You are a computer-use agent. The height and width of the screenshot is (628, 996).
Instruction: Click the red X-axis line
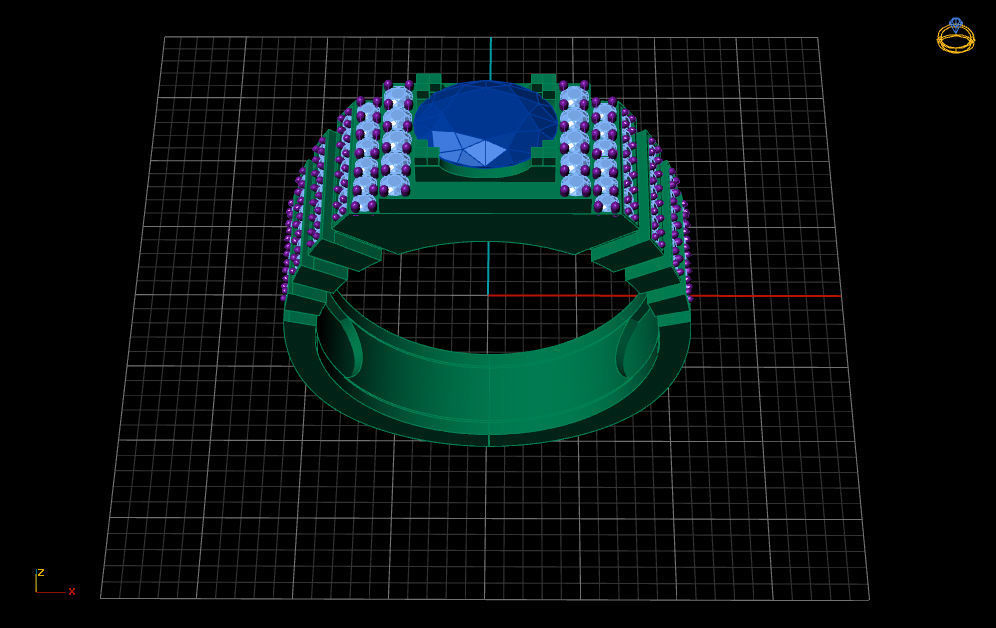pyautogui.click(x=664, y=296)
